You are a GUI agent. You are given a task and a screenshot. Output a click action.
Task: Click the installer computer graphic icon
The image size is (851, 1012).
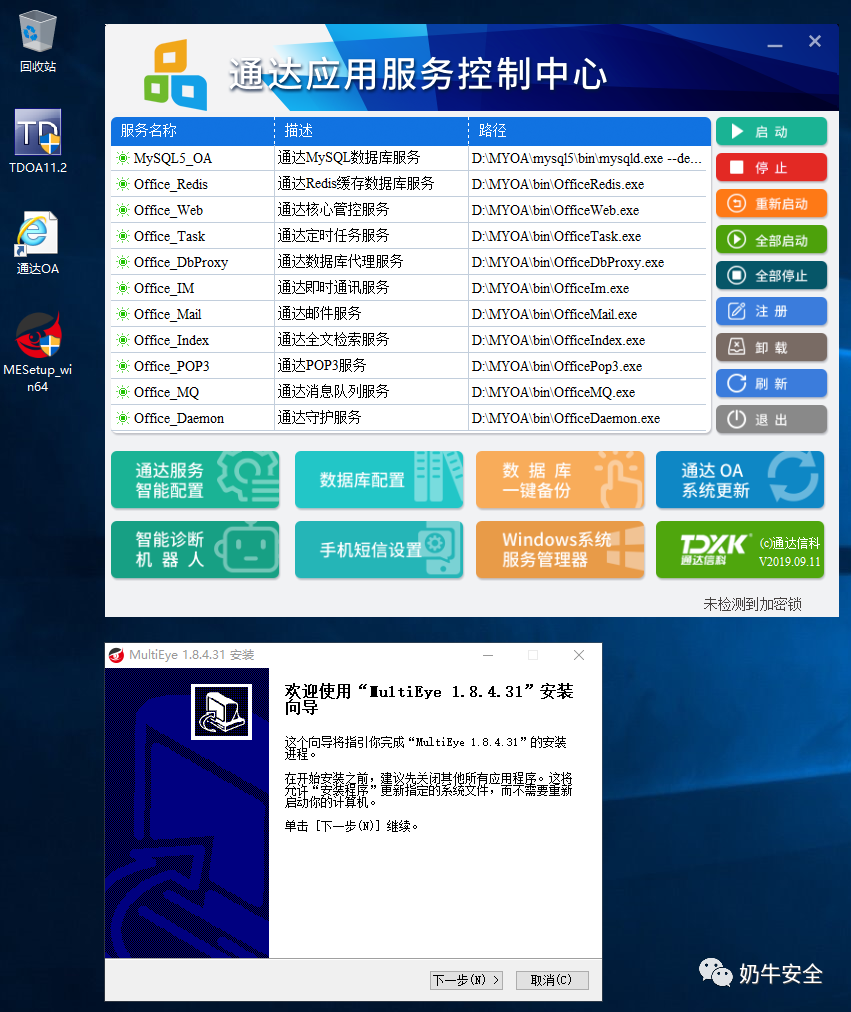(221, 711)
